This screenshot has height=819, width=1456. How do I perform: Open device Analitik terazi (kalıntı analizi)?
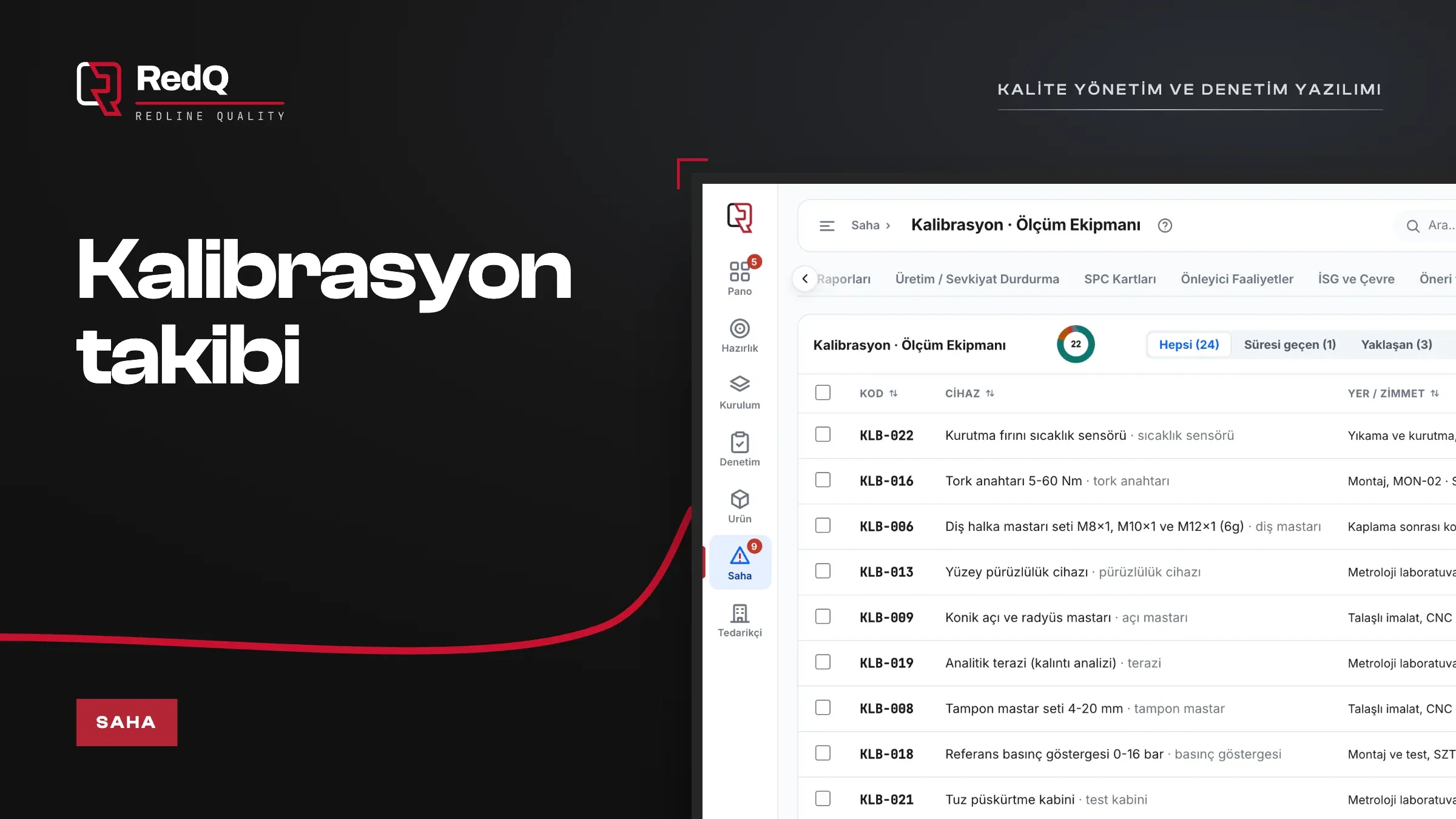coord(1031,663)
